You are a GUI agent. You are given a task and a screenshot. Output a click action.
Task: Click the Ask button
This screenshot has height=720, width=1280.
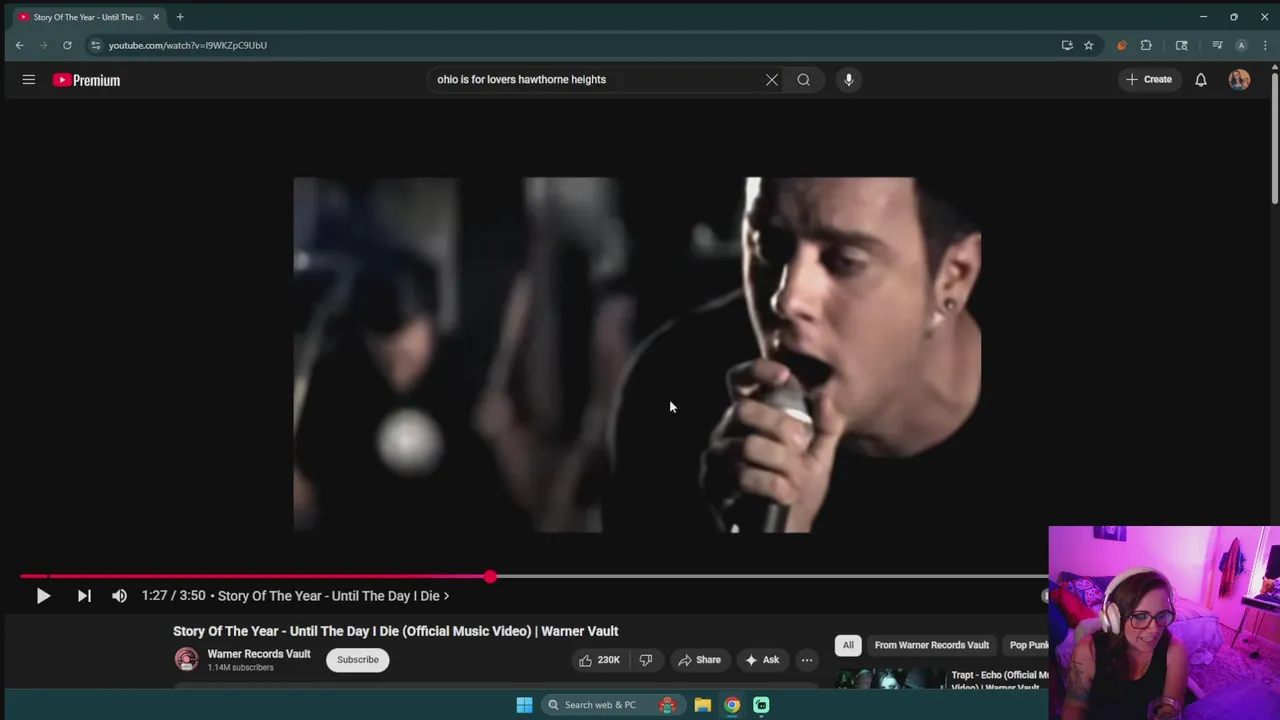coord(761,660)
